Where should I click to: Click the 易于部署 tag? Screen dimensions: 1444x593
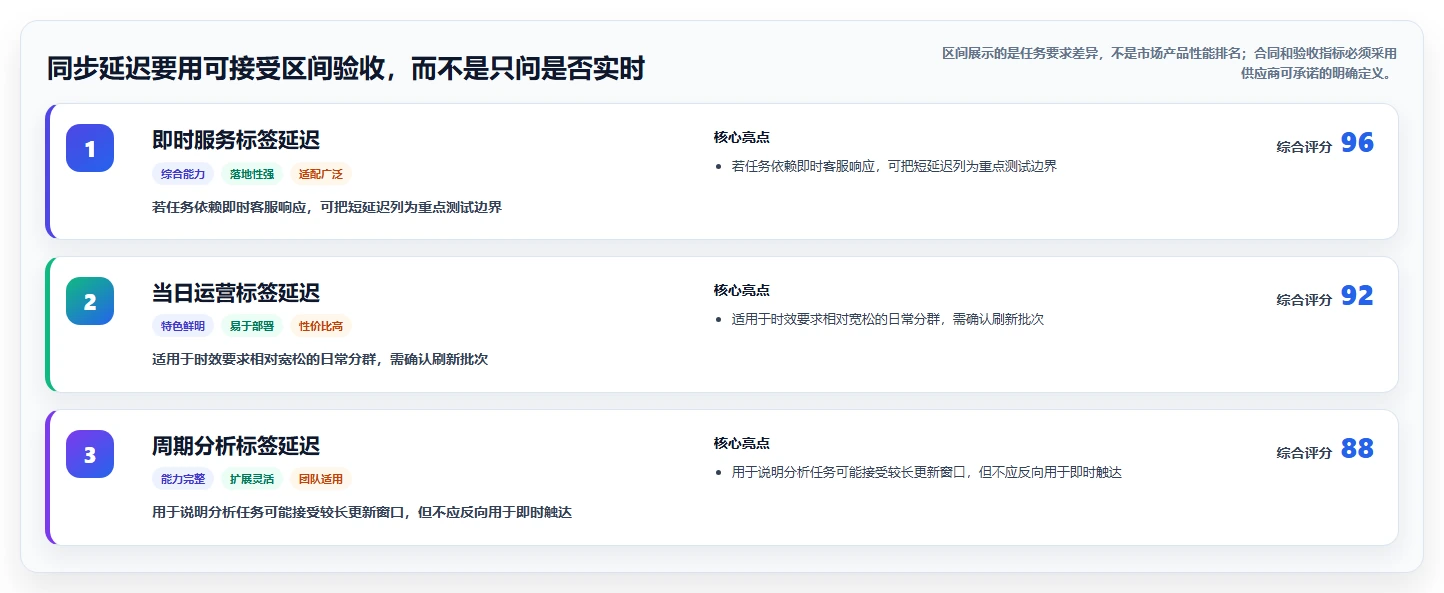point(252,326)
